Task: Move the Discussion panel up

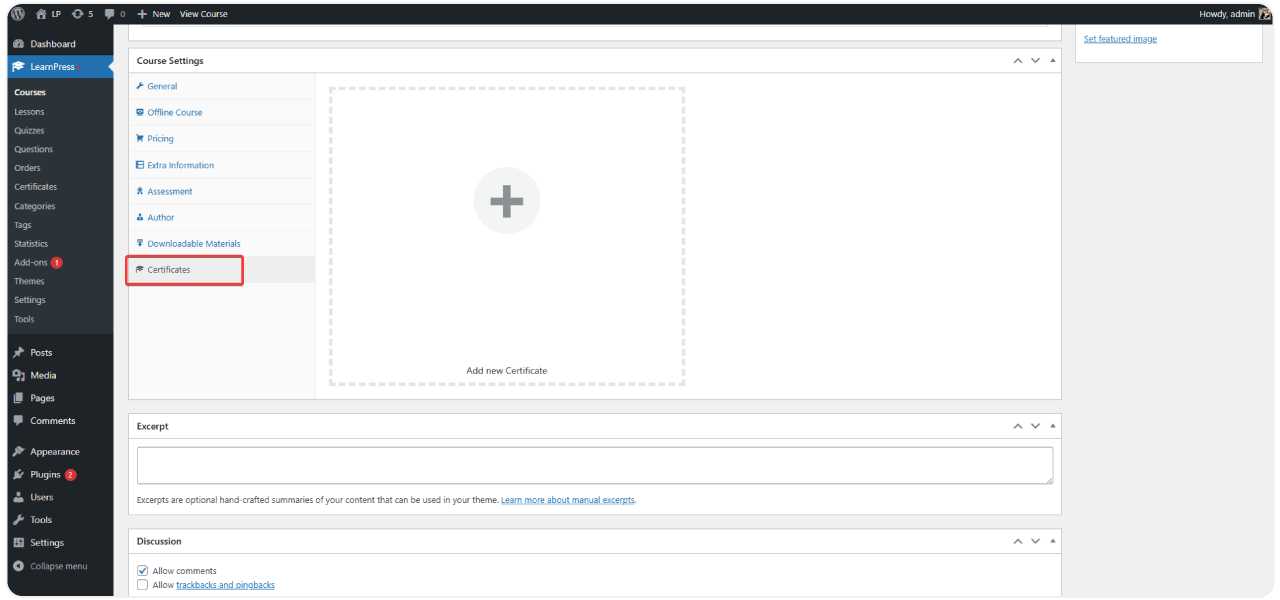Action: coord(1018,541)
